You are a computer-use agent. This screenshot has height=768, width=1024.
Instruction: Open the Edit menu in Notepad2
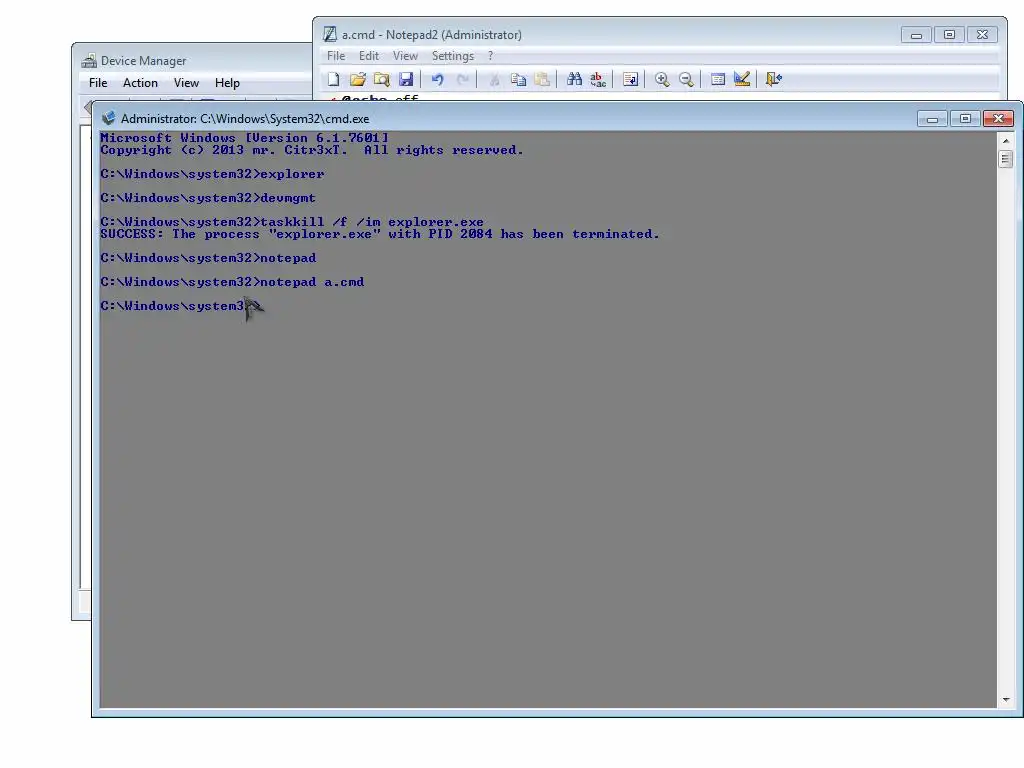[x=368, y=56]
